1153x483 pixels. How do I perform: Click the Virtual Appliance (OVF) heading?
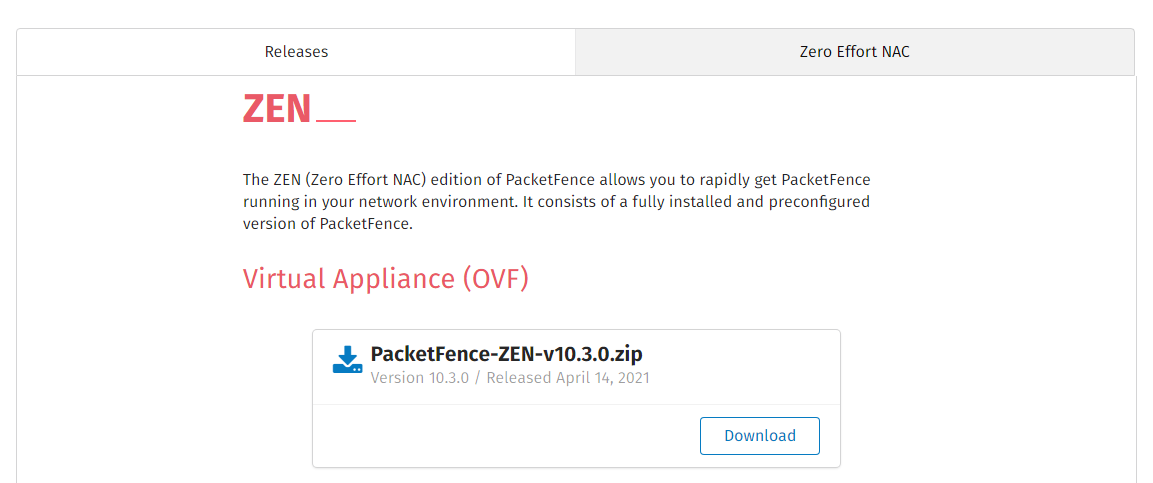click(x=386, y=278)
